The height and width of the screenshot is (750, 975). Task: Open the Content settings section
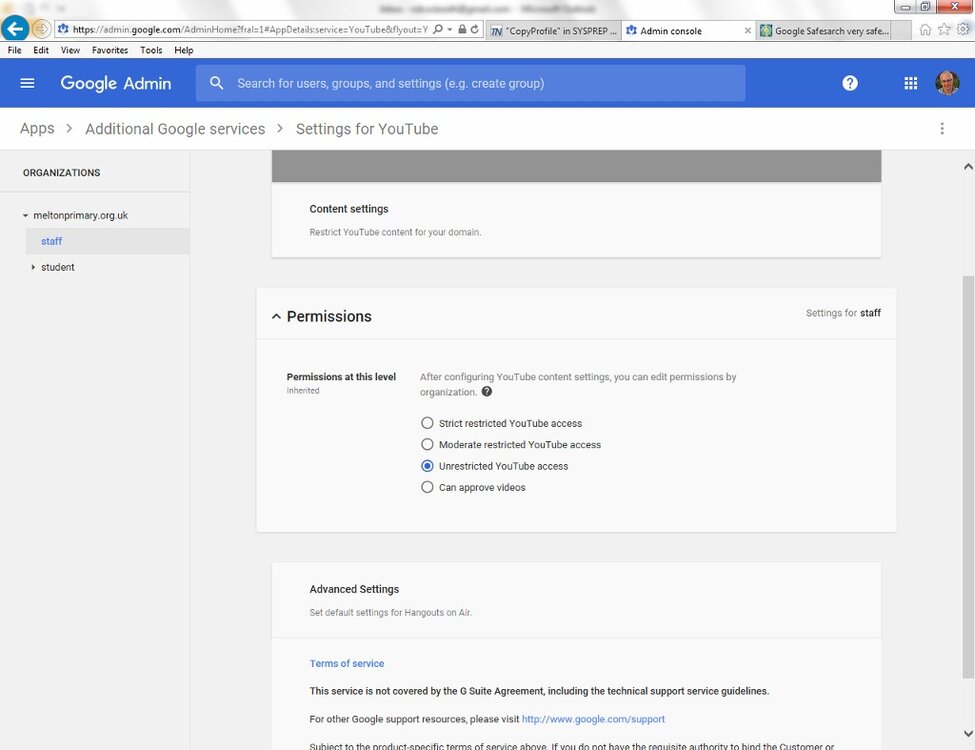click(x=576, y=220)
